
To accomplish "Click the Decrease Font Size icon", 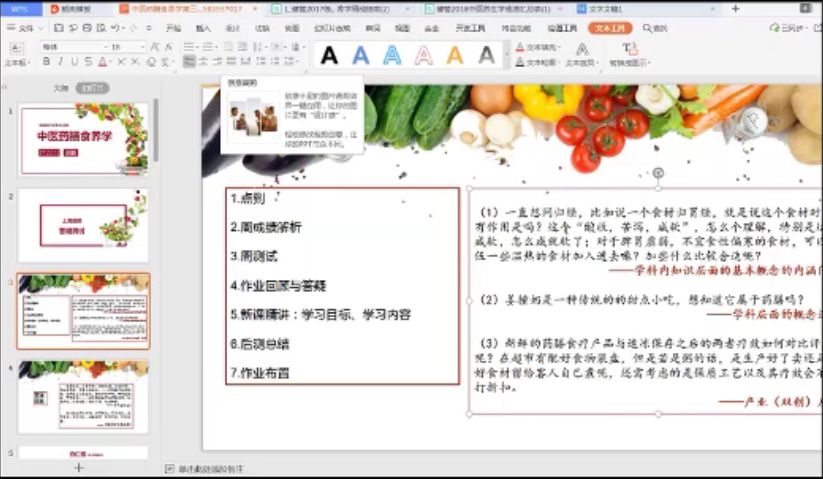I will coord(168,47).
